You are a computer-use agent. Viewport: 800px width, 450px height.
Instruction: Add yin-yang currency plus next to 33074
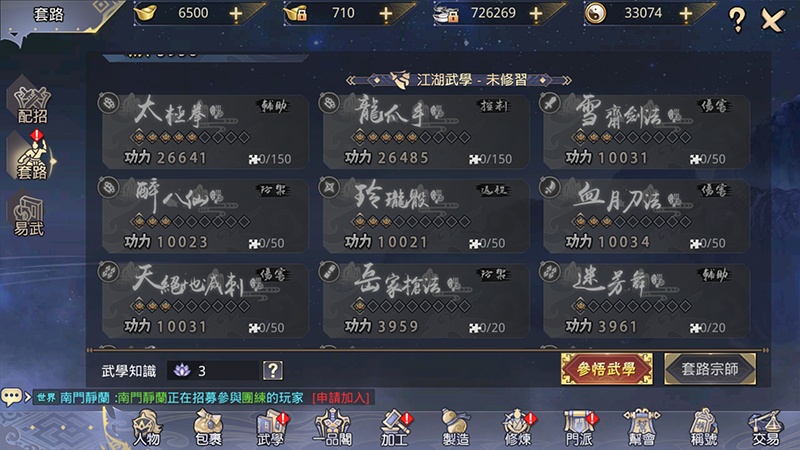(x=686, y=14)
